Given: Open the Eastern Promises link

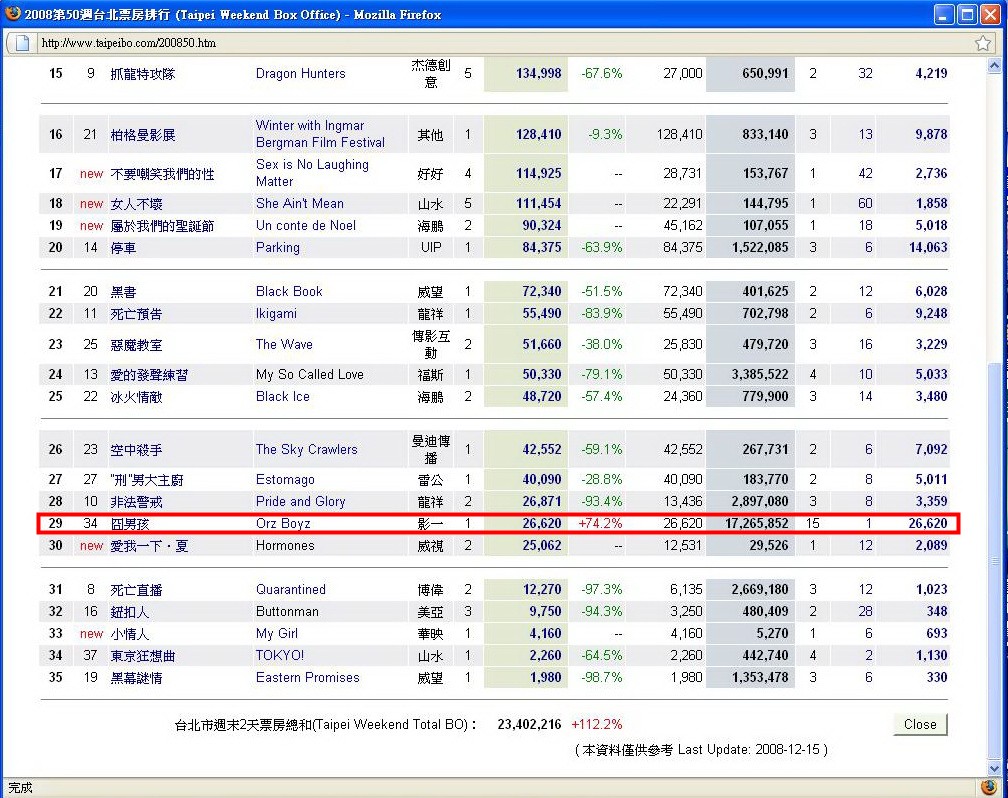Looking at the screenshot, I should [307, 677].
